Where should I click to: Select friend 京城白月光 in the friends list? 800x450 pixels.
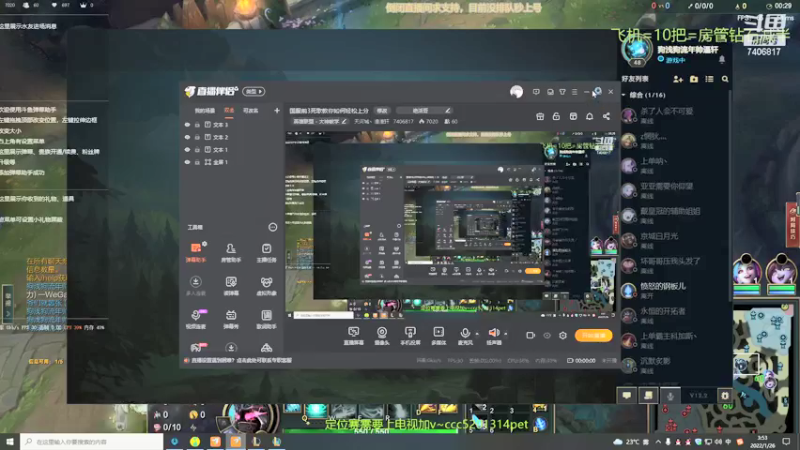click(674, 240)
